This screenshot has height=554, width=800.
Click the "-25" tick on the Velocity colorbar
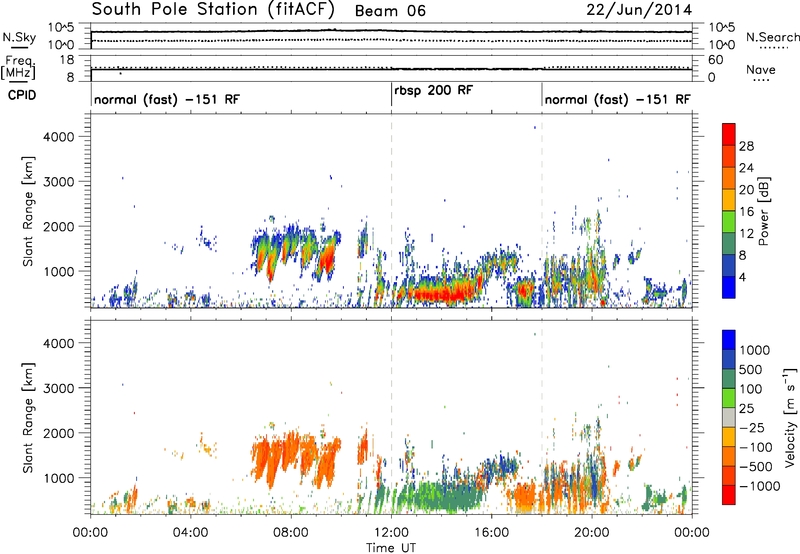click(x=752, y=428)
